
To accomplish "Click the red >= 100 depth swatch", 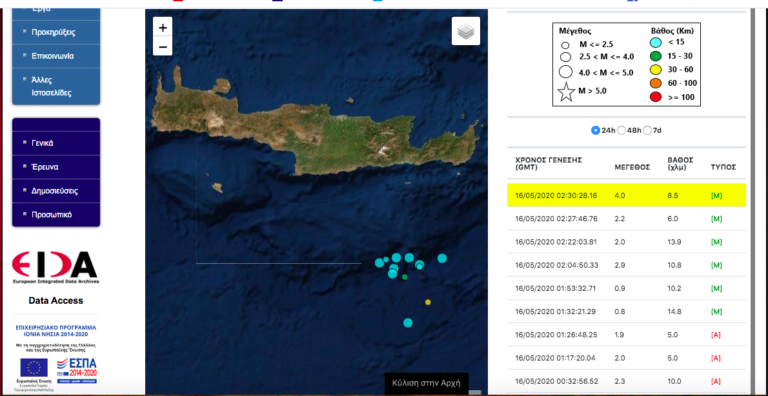I will pos(656,97).
